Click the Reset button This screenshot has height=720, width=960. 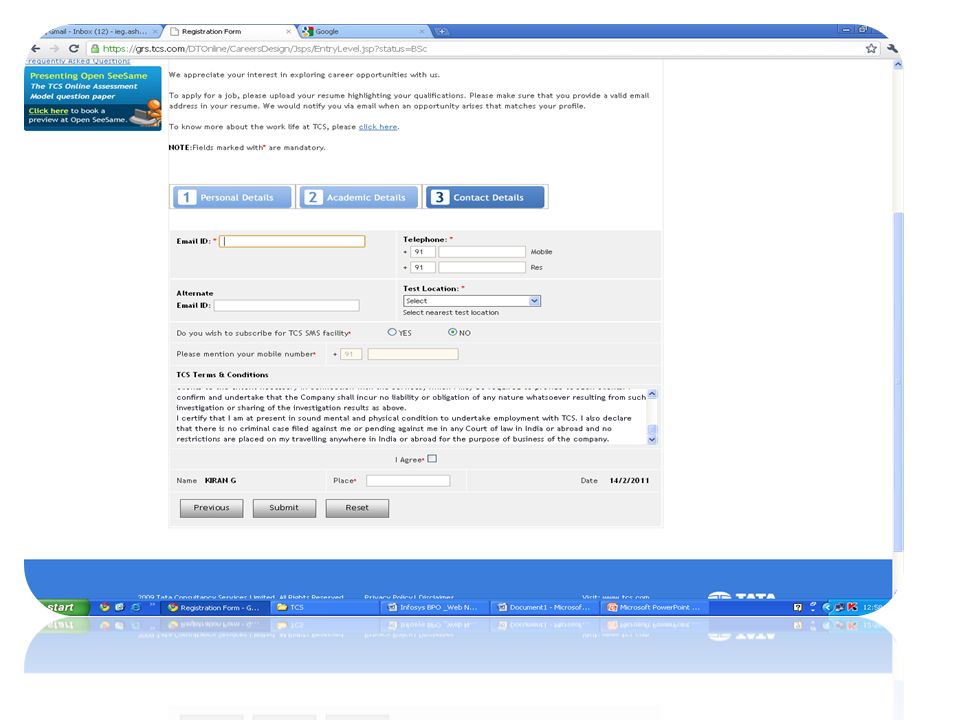(x=357, y=508)
